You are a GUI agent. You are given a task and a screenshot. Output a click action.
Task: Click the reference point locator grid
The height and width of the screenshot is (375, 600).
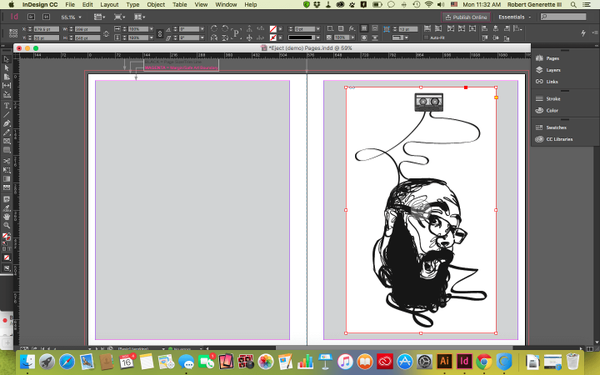[13, 33]
